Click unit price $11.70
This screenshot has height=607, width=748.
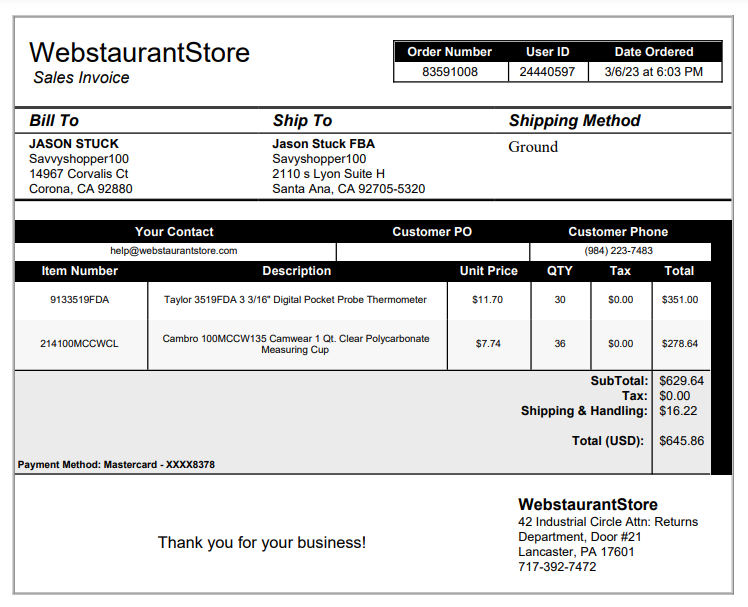click(488, 300)
